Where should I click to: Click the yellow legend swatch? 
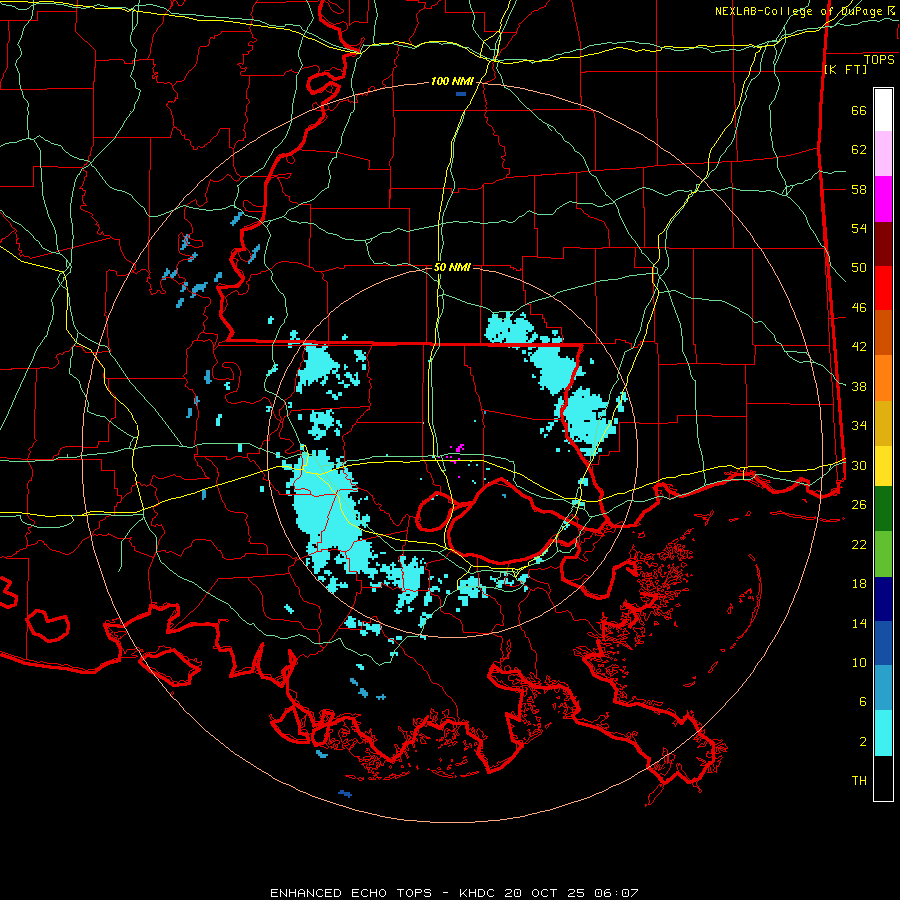[x=883, y=466]
